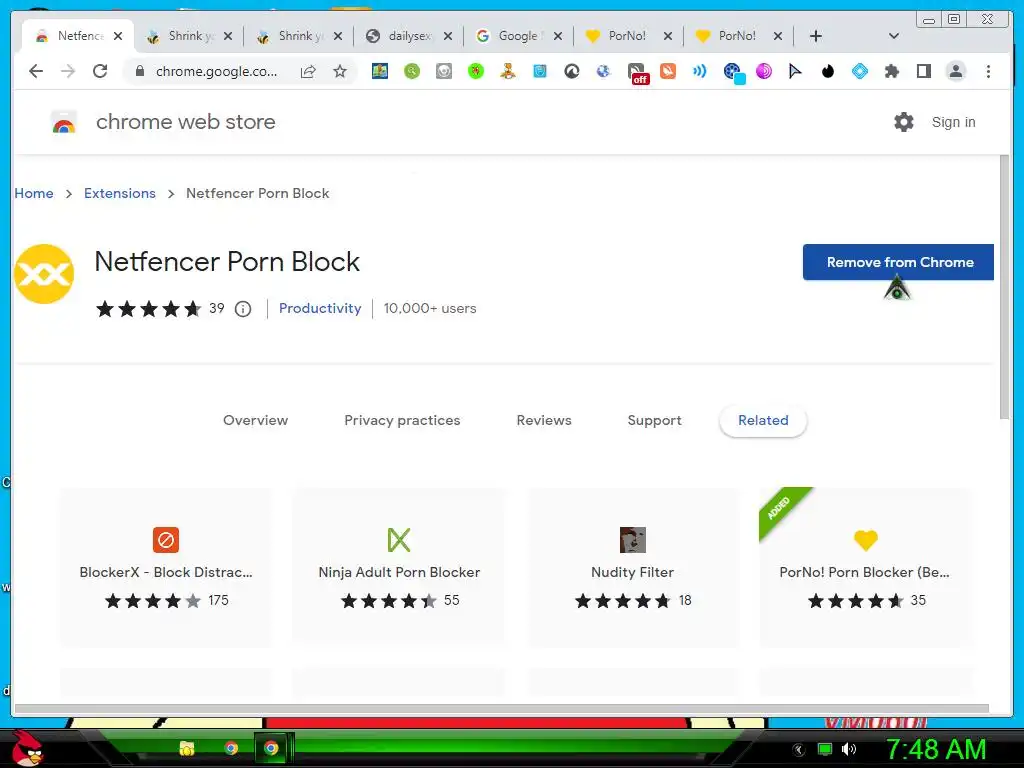Screen dimensions: 1024x768
Task: Click the vertical page scrollbar
Action: tap(1004, 288)
